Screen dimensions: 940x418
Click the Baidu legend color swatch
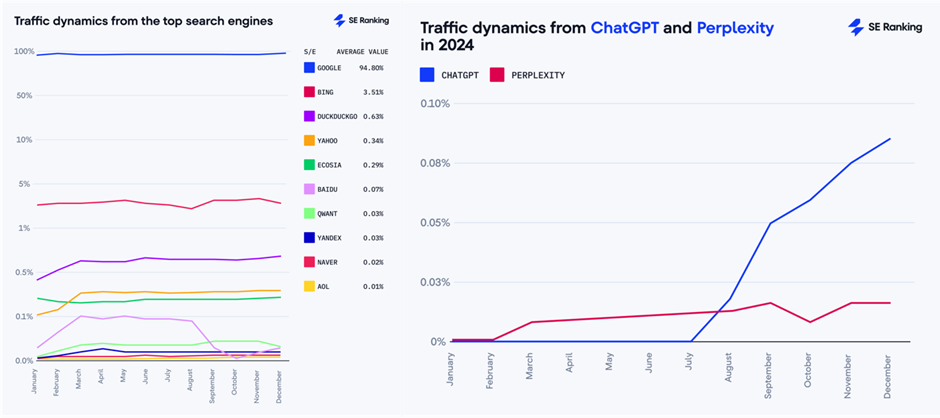(x=310, y=189)
